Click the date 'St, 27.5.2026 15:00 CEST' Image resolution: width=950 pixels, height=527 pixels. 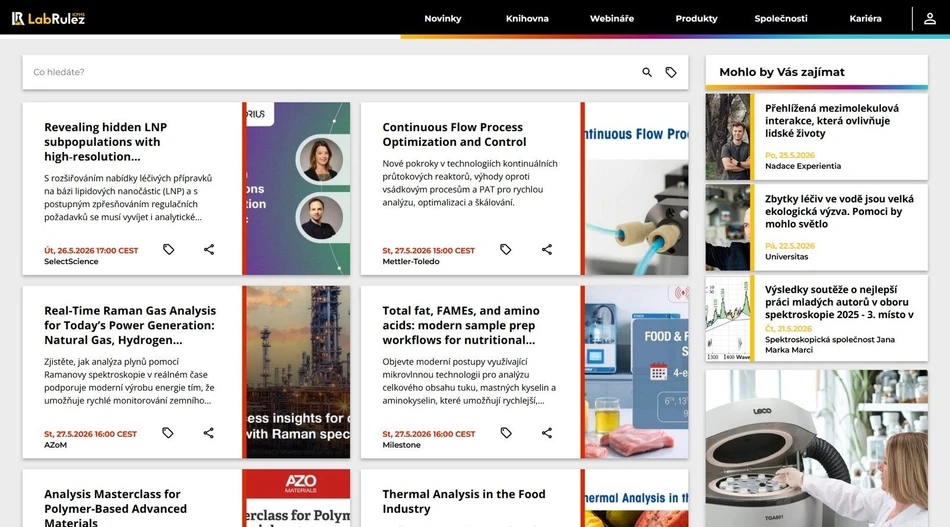click(428, 250)
